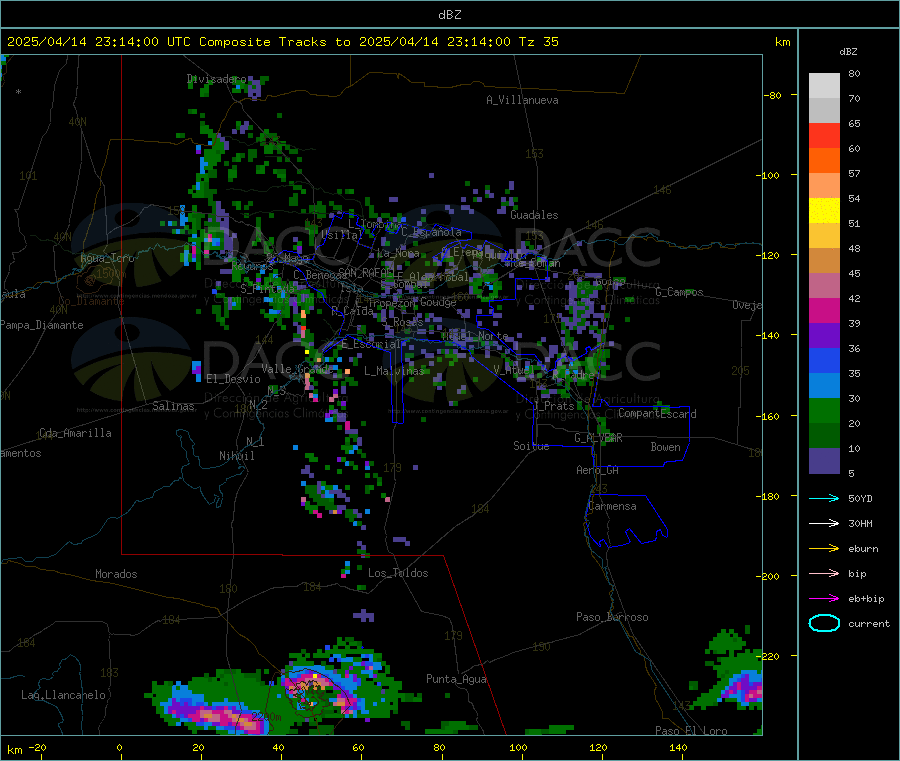Click the Paso_El_Loro label at bottom
This screenshot has height=761, width=900.
click(x=691, y=731)
